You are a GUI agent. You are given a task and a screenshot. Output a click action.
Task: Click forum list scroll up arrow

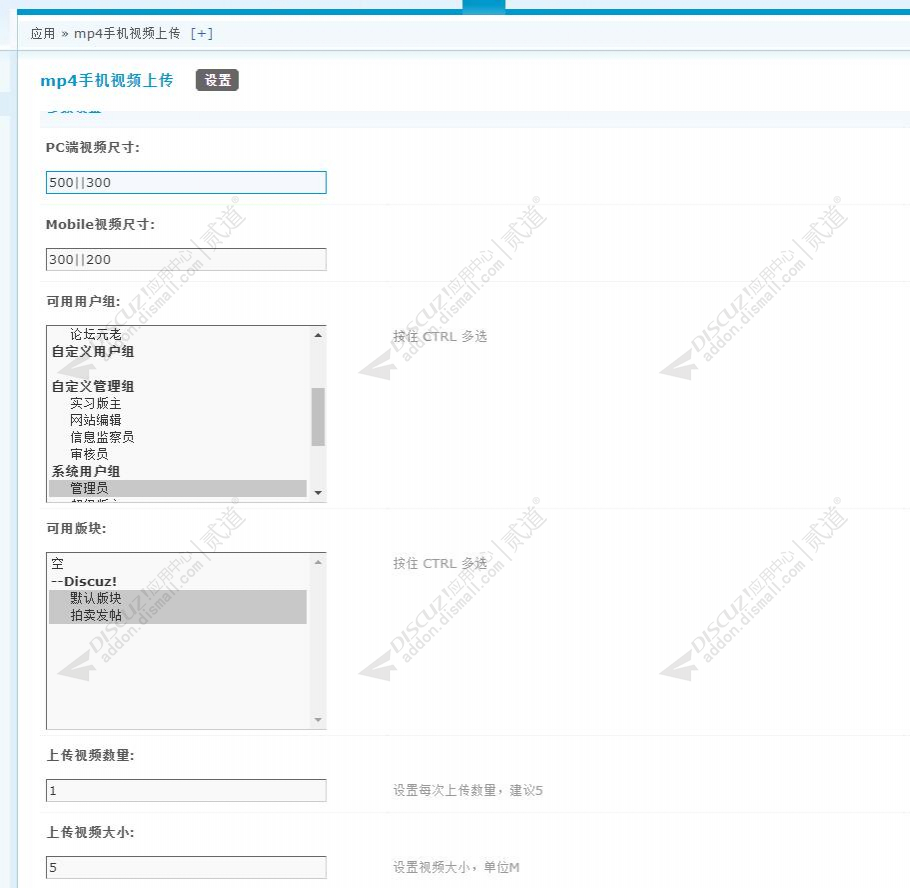tap(318, 562)
